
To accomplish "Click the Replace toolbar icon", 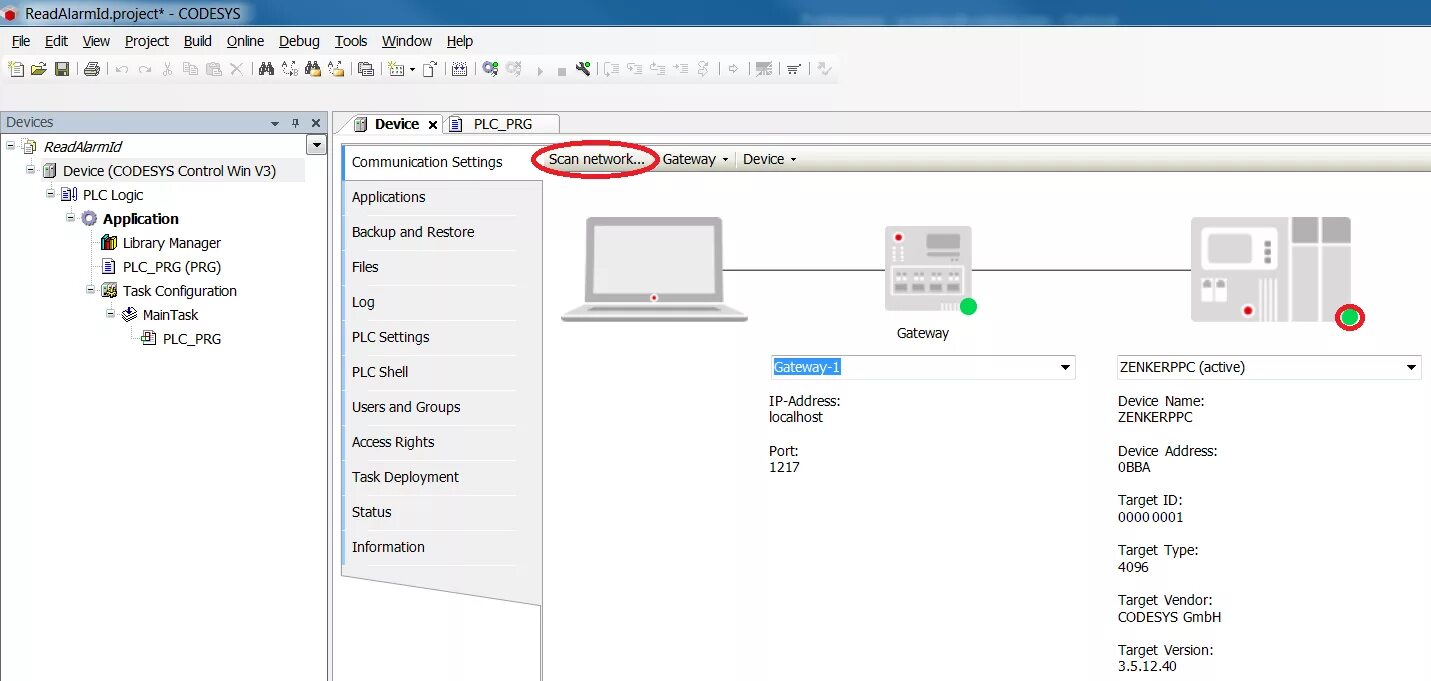I will (290, 69).
